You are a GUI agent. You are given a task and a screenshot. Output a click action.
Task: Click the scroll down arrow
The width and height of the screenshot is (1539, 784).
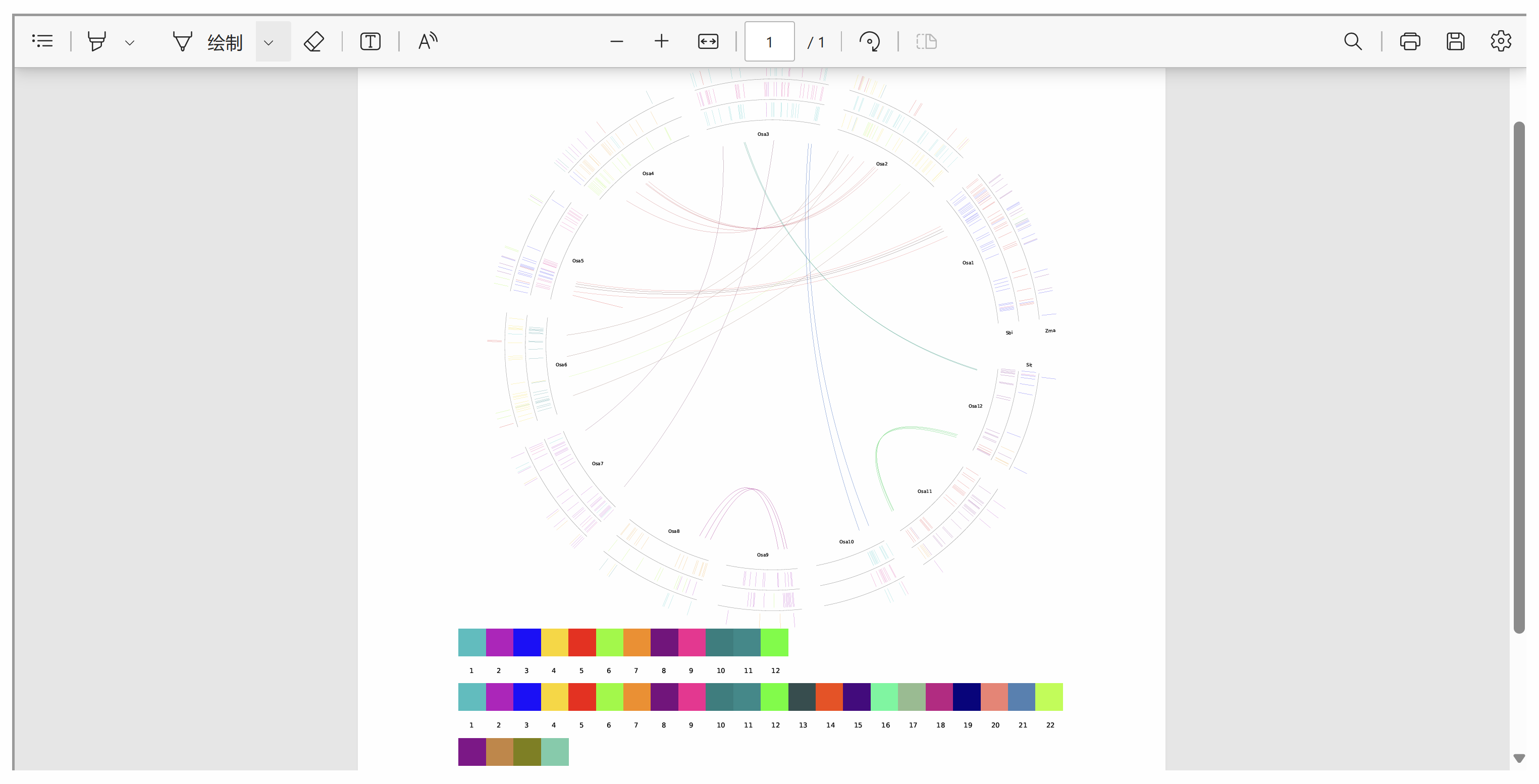click(1519, 758)
